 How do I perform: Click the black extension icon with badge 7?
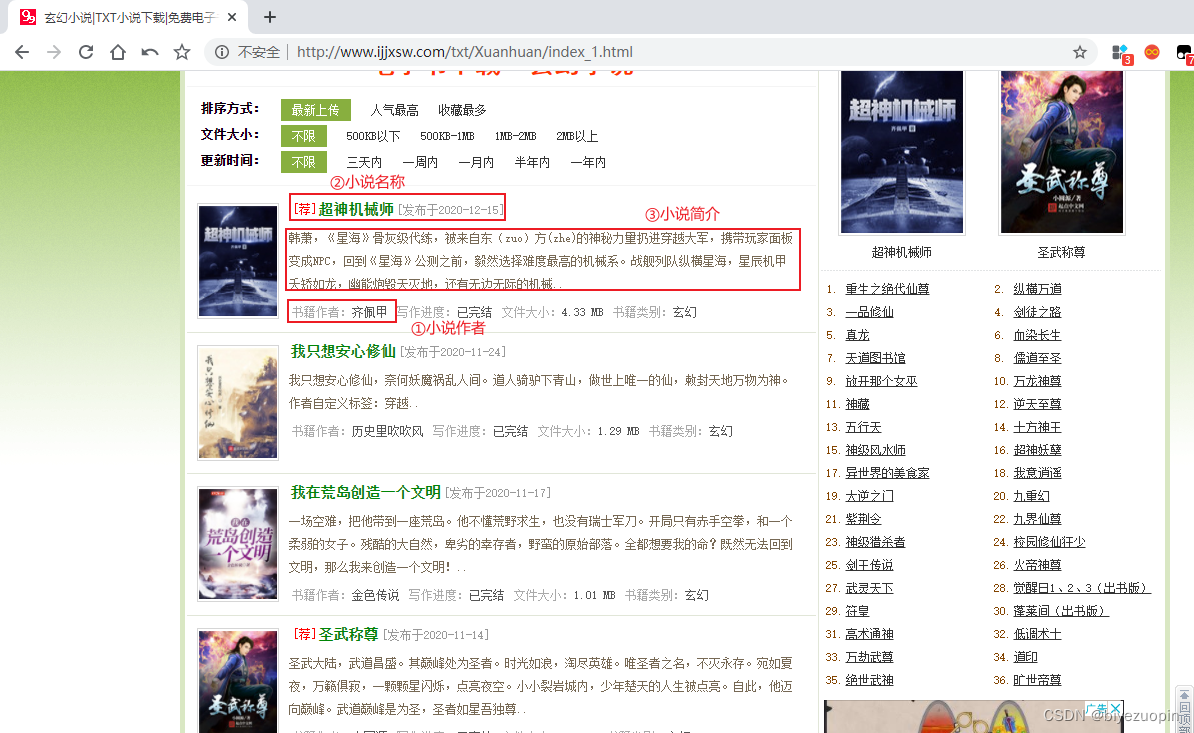(1183, 51)
